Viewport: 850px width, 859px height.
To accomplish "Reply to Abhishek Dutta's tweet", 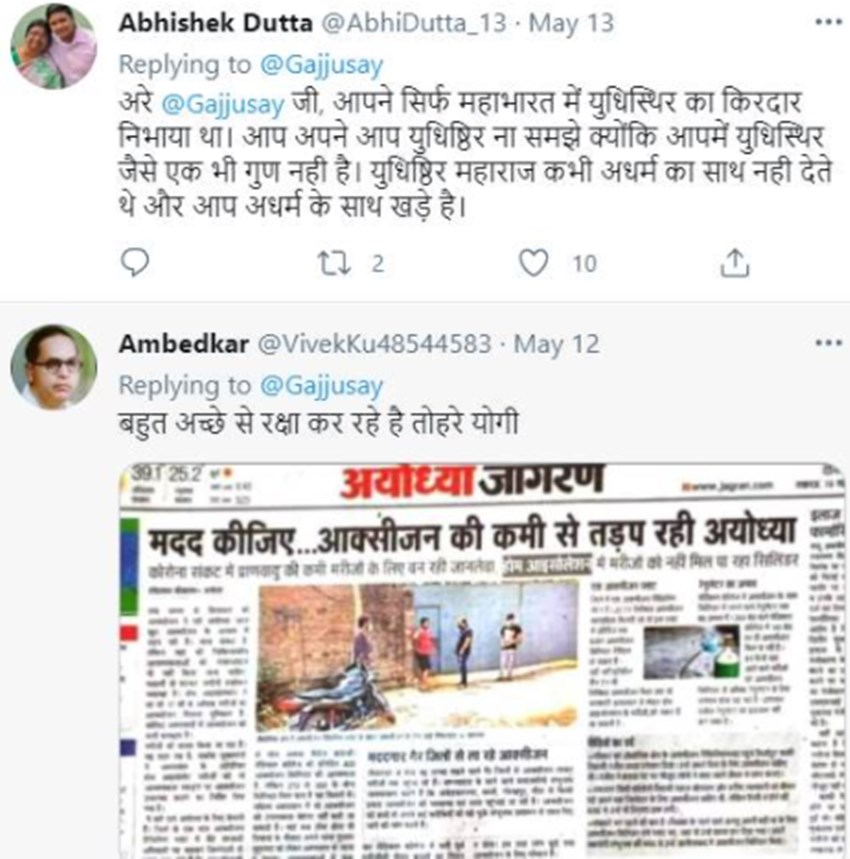I will coord(135,262).
